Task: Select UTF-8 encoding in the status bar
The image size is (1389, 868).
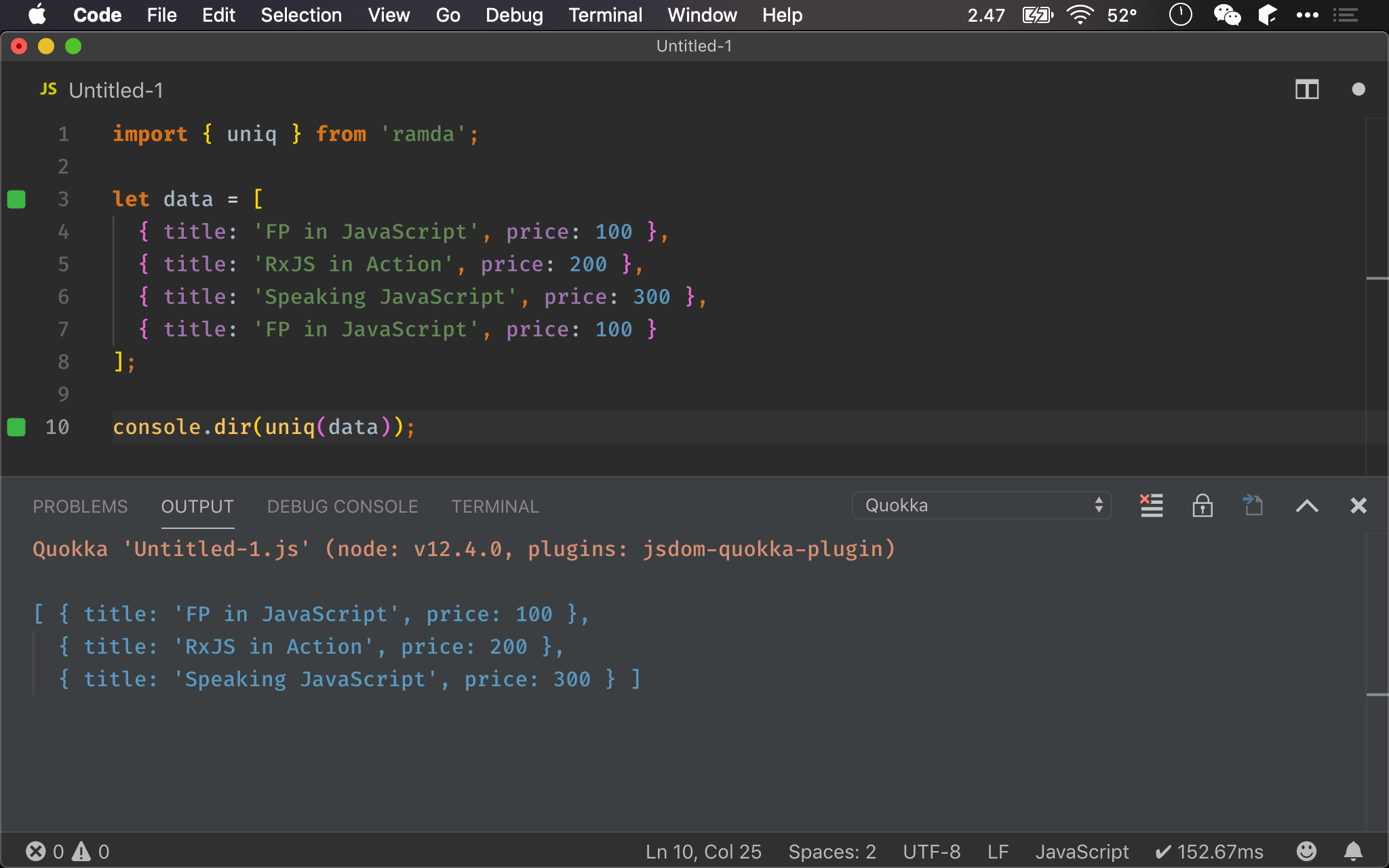Action: [x=931, y=852]
